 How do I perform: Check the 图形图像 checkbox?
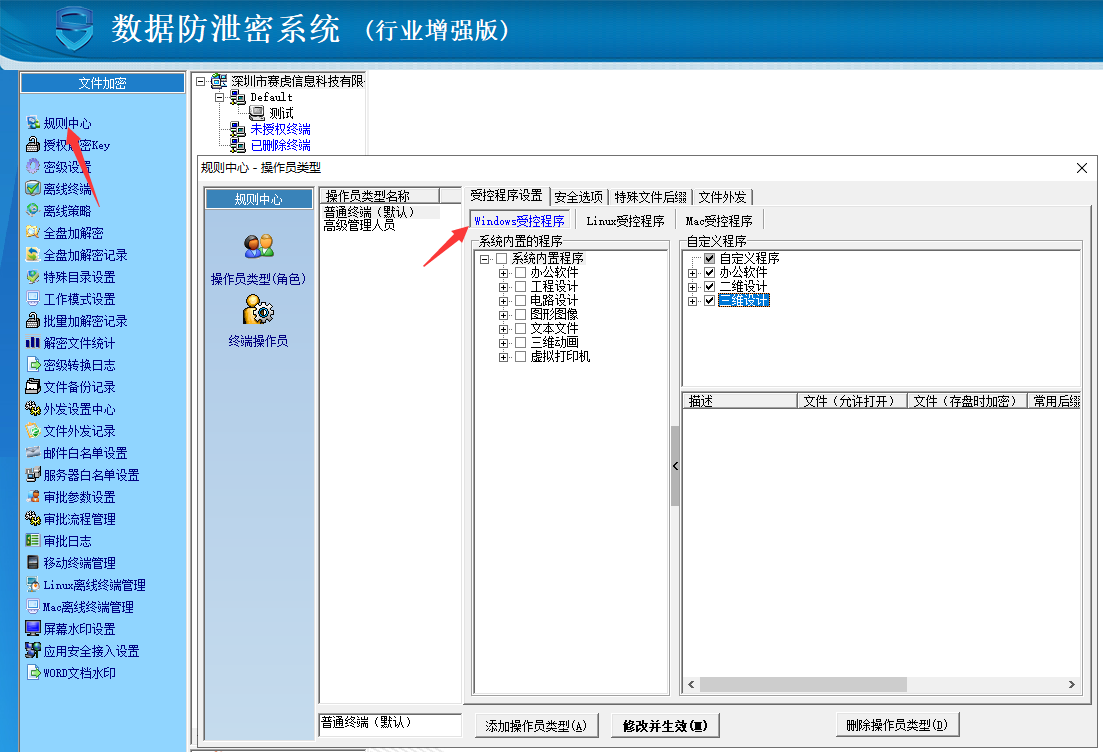tap(521, 314)
